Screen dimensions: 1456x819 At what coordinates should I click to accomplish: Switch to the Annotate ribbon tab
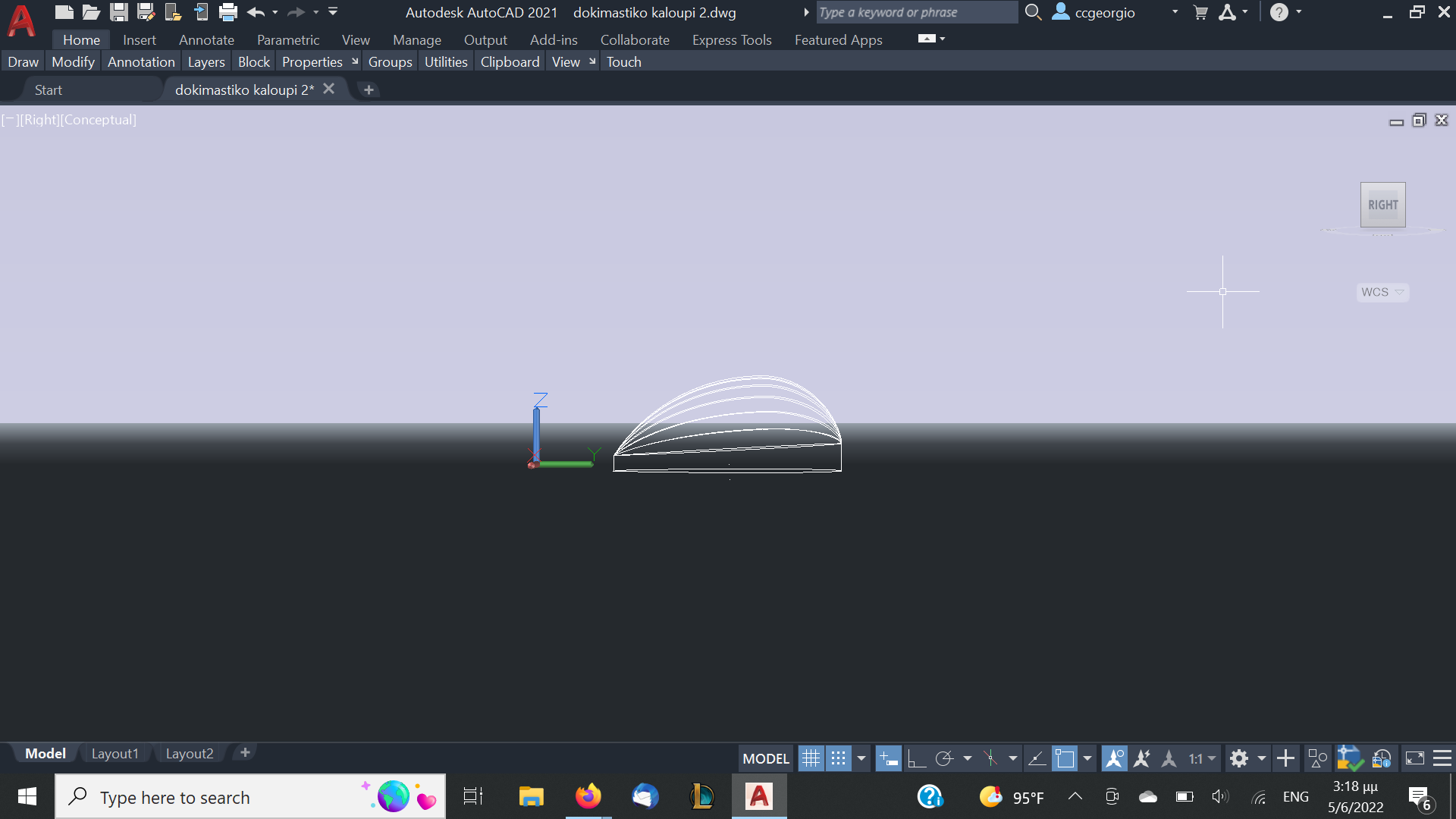pyautogui.click(x=206, y=39)
